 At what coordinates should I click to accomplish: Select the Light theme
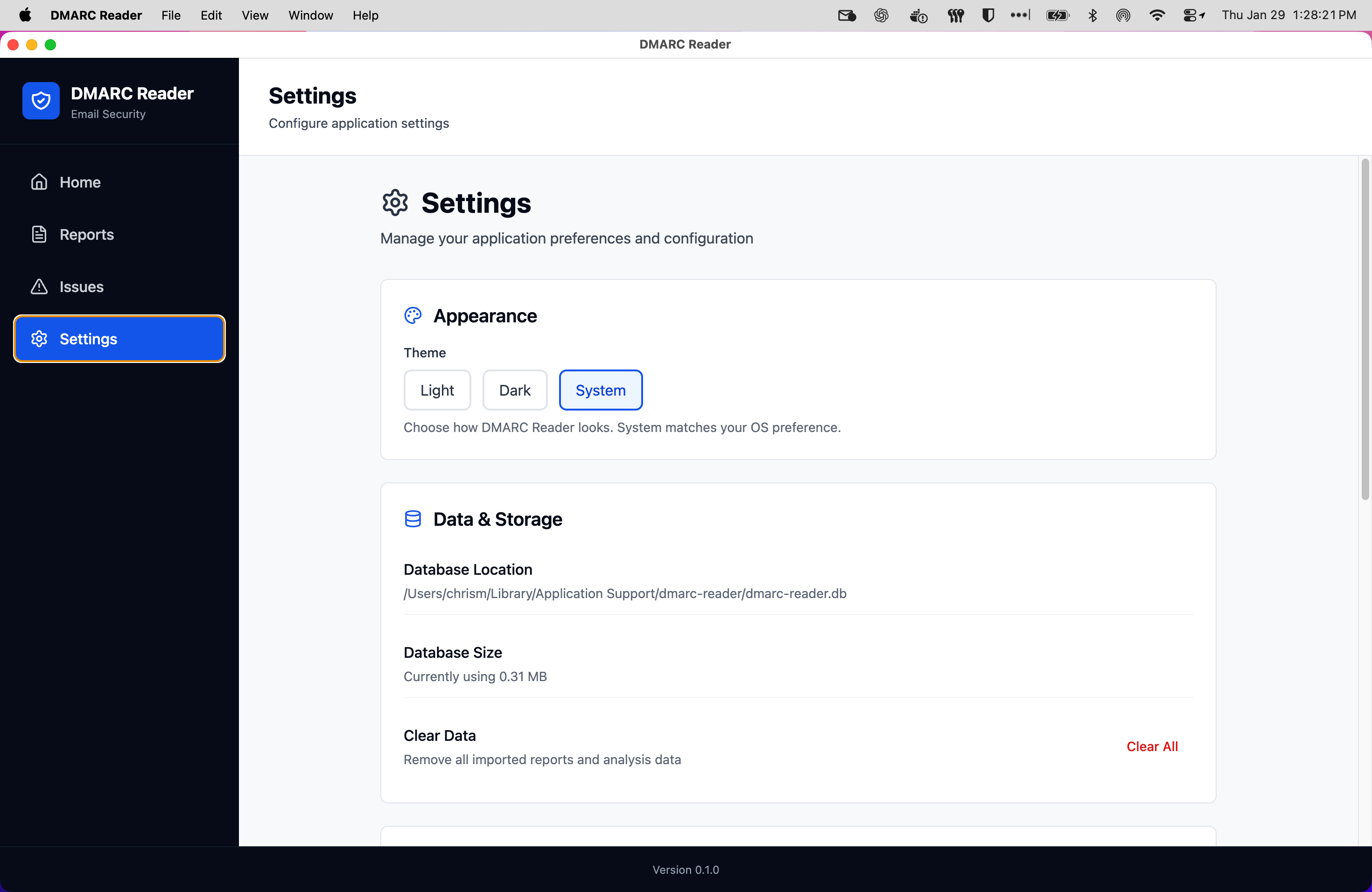pos(437,390)
